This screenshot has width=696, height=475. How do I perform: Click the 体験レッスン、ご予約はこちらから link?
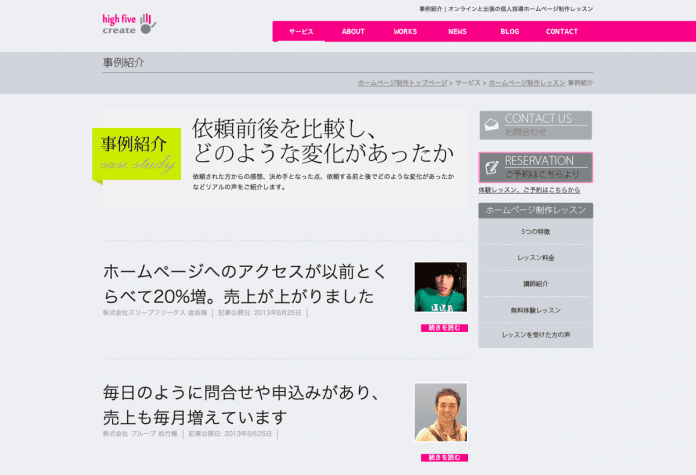(529, 190)
